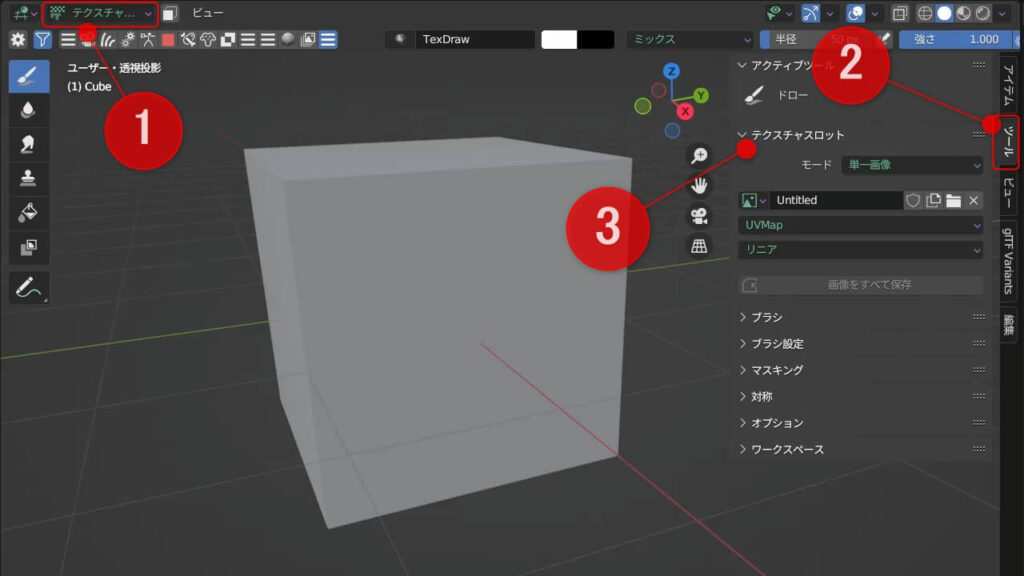Switch to the ビュー sidebar tab

click(1008, 193)
